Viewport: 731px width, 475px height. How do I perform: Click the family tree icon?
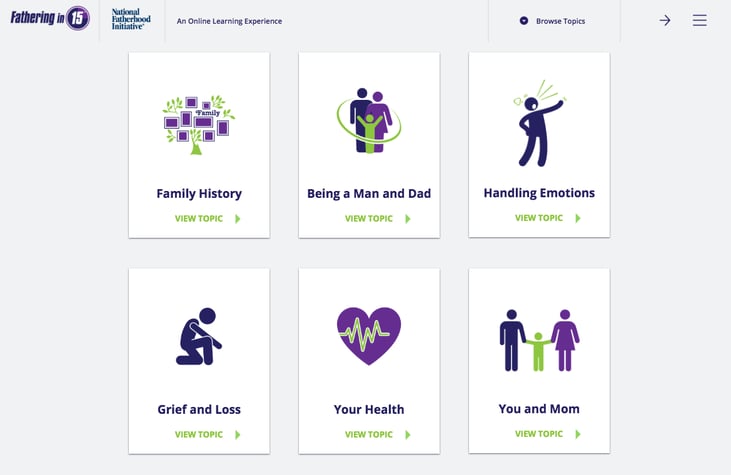click(x=199, y=124)
